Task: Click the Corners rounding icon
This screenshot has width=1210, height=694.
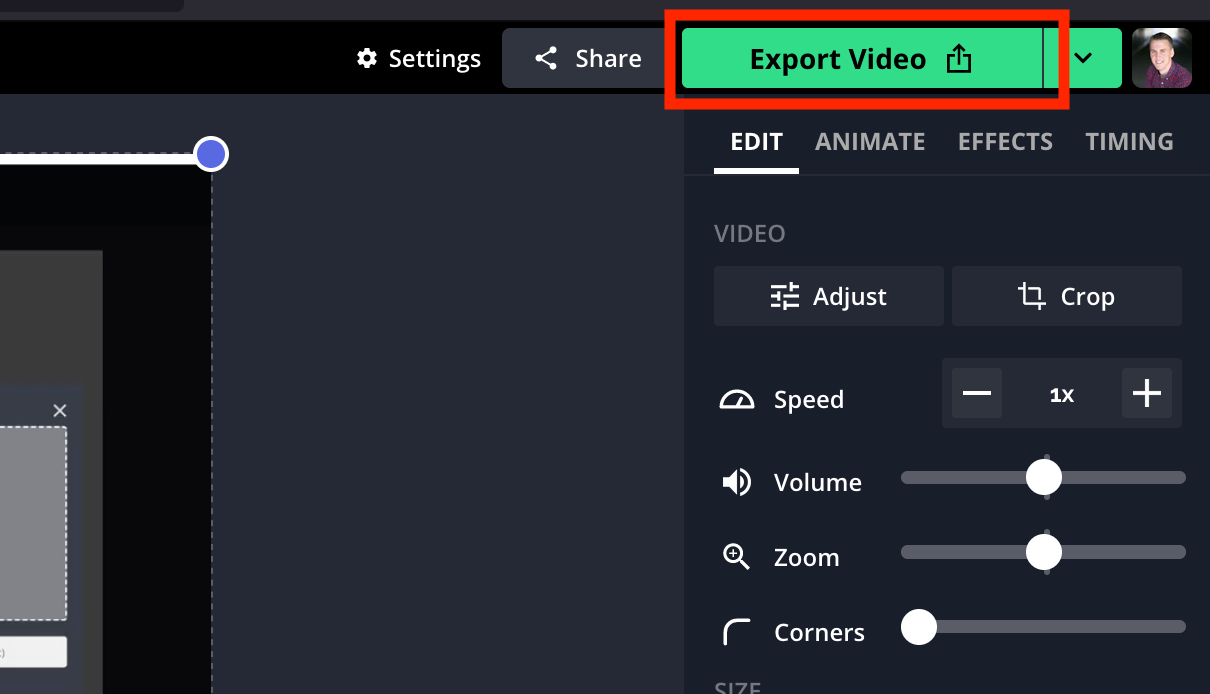Action: 737,631
